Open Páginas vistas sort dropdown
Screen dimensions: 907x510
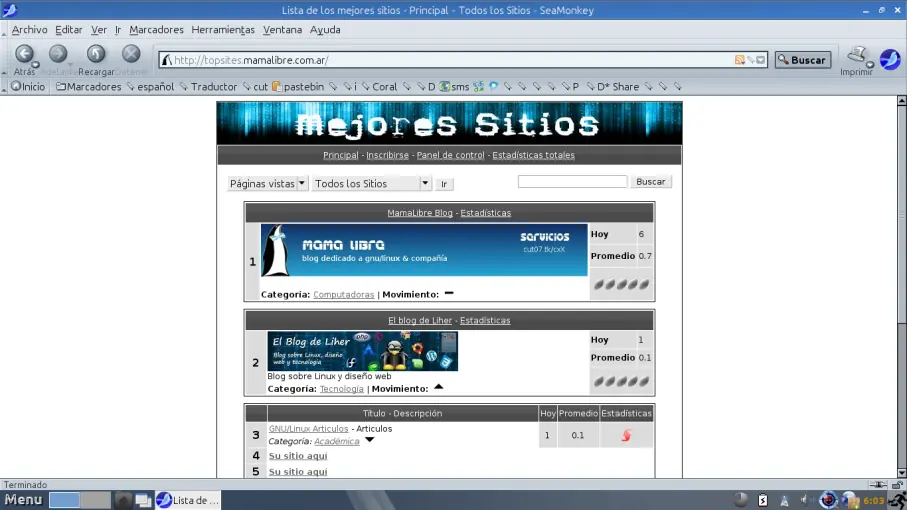[267, 184]
